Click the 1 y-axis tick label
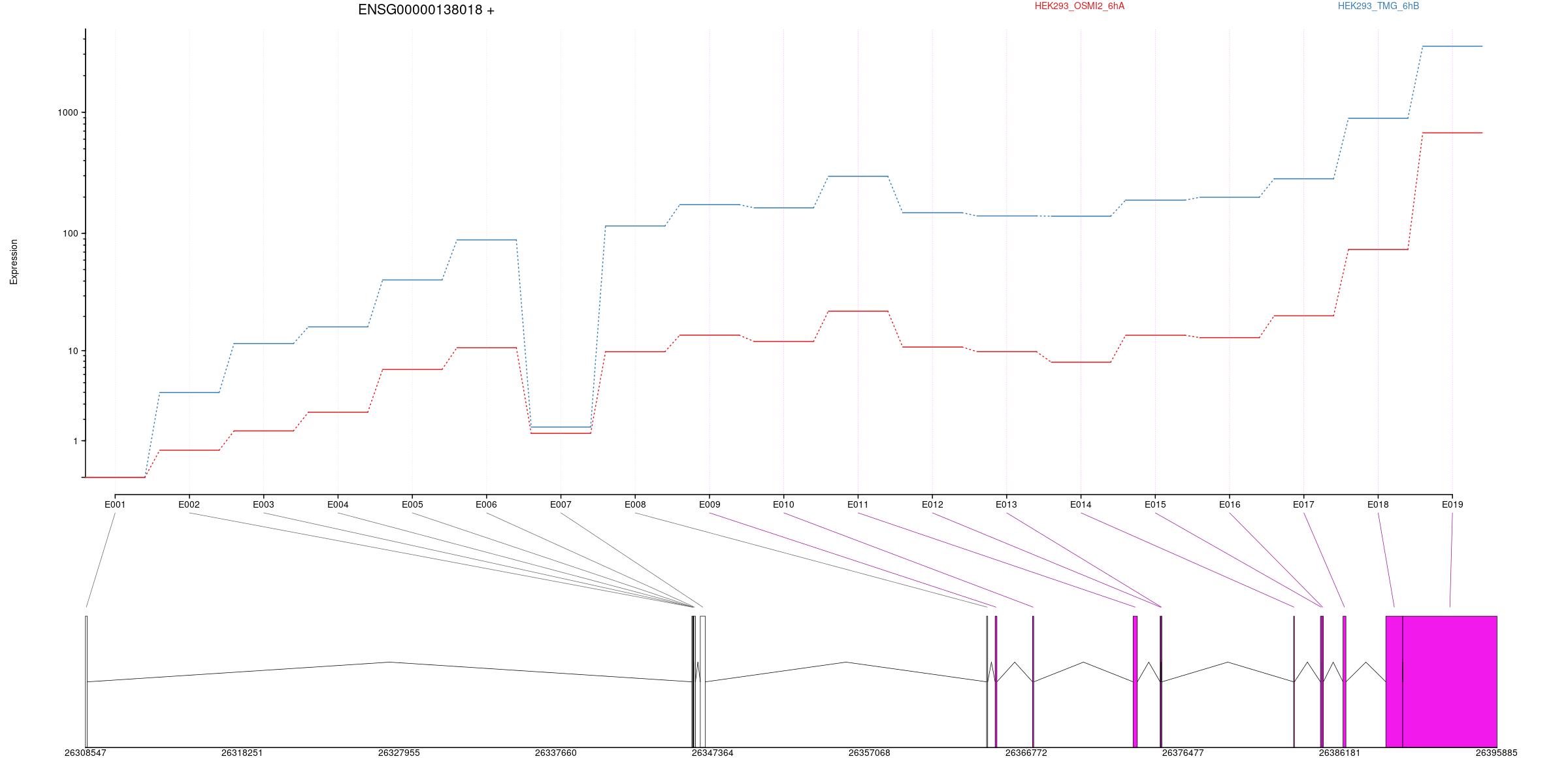This screenshot has width=1568, height=784. click(76, 441)
